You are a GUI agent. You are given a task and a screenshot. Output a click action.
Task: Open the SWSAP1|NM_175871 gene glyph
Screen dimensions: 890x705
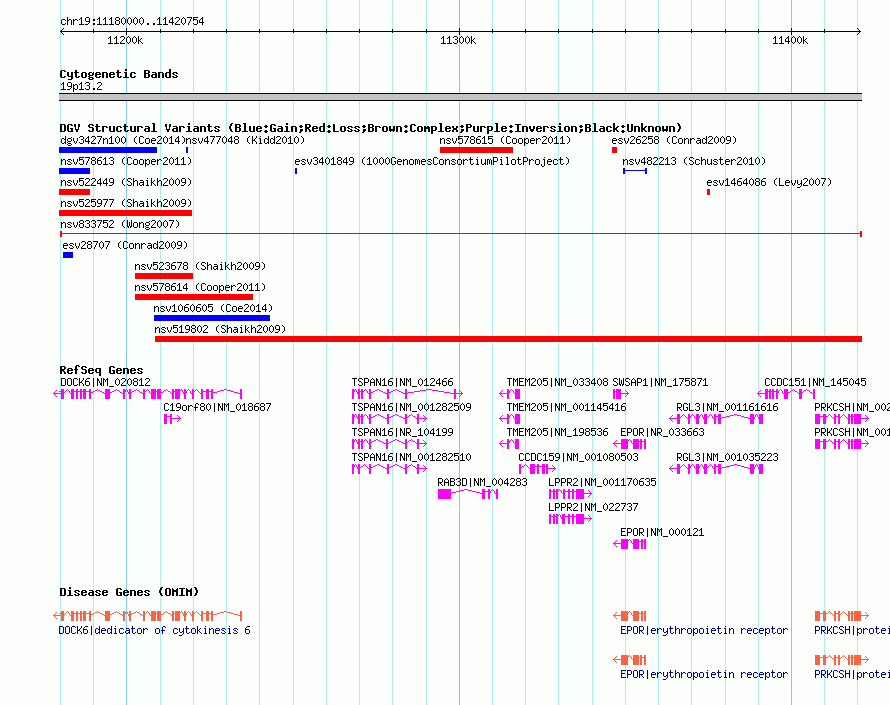point(620,394)
